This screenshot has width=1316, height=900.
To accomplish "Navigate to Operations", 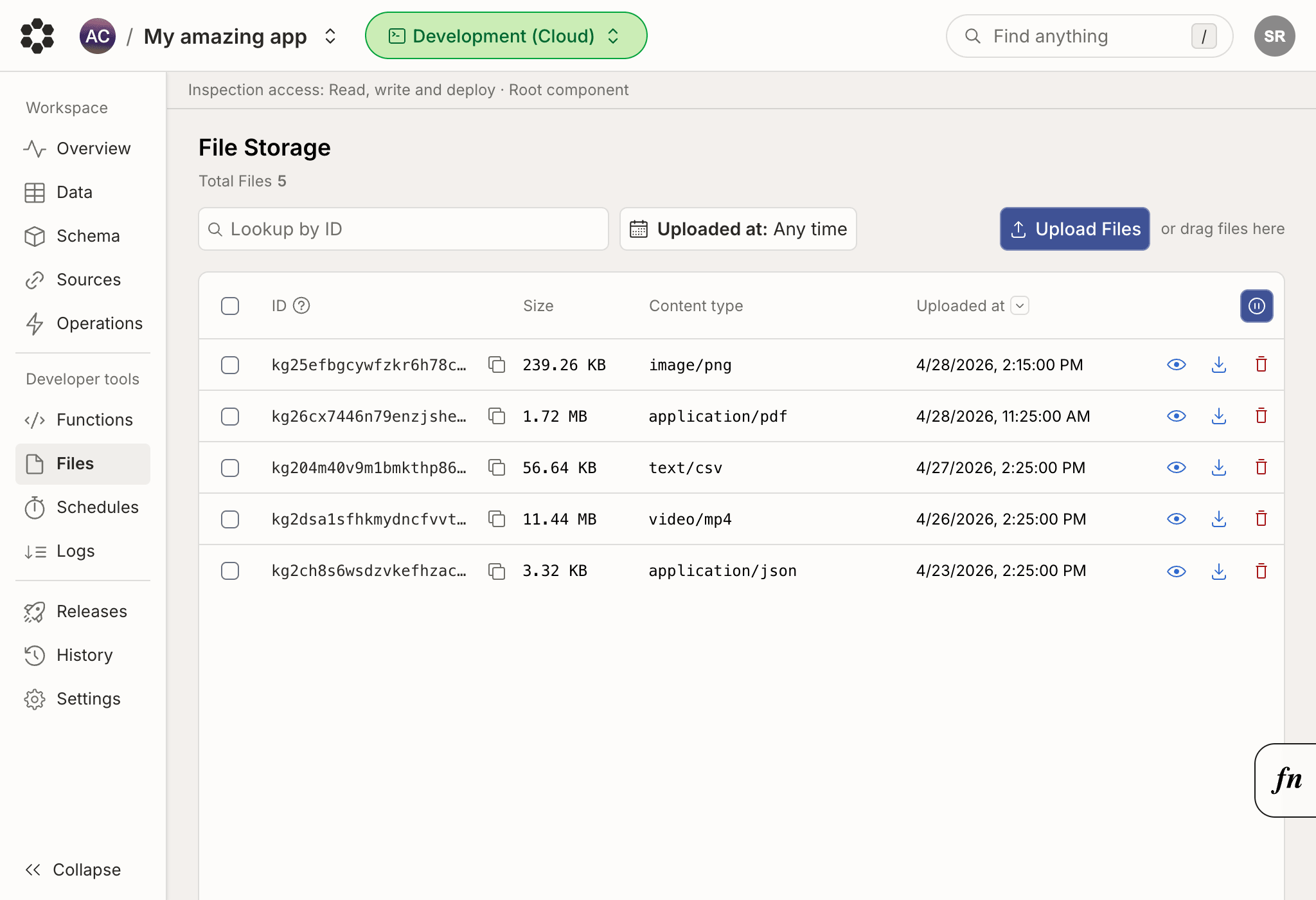I will point(83,323).
